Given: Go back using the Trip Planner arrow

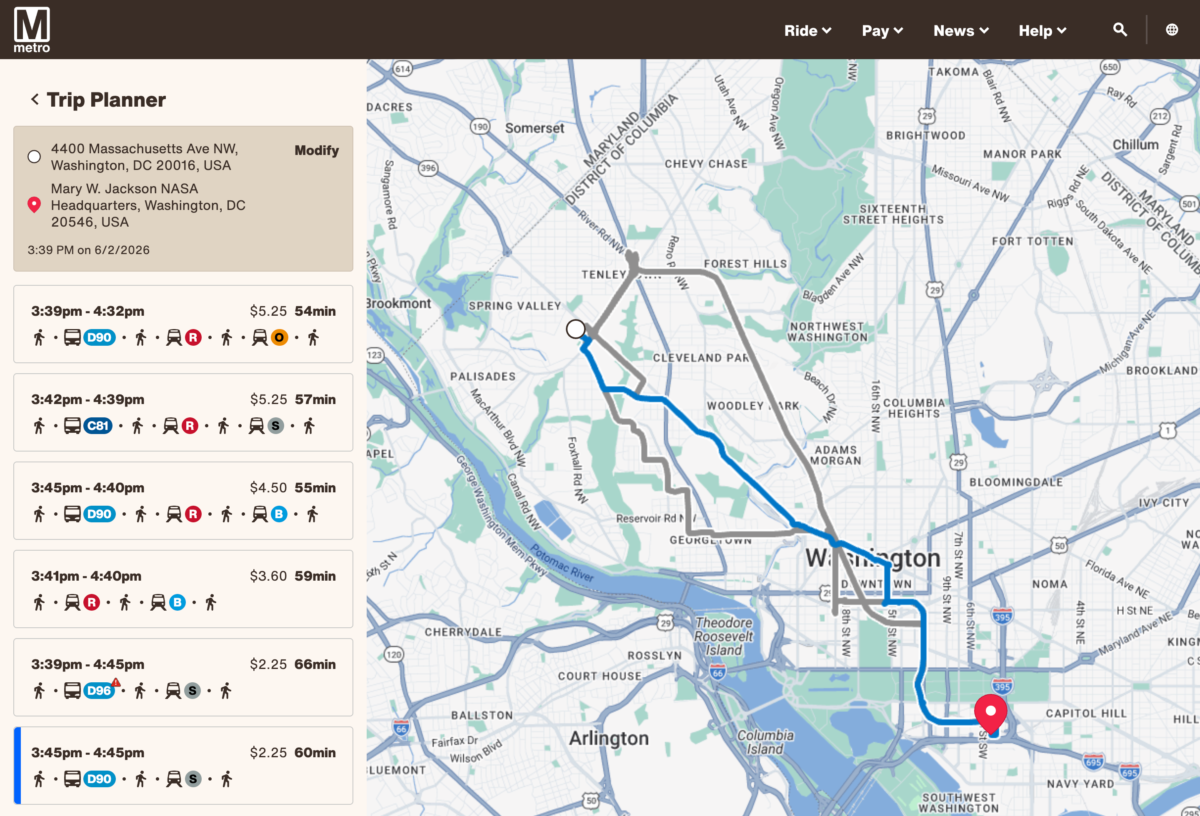Looking at the screenshot, I should coord(35,99).
